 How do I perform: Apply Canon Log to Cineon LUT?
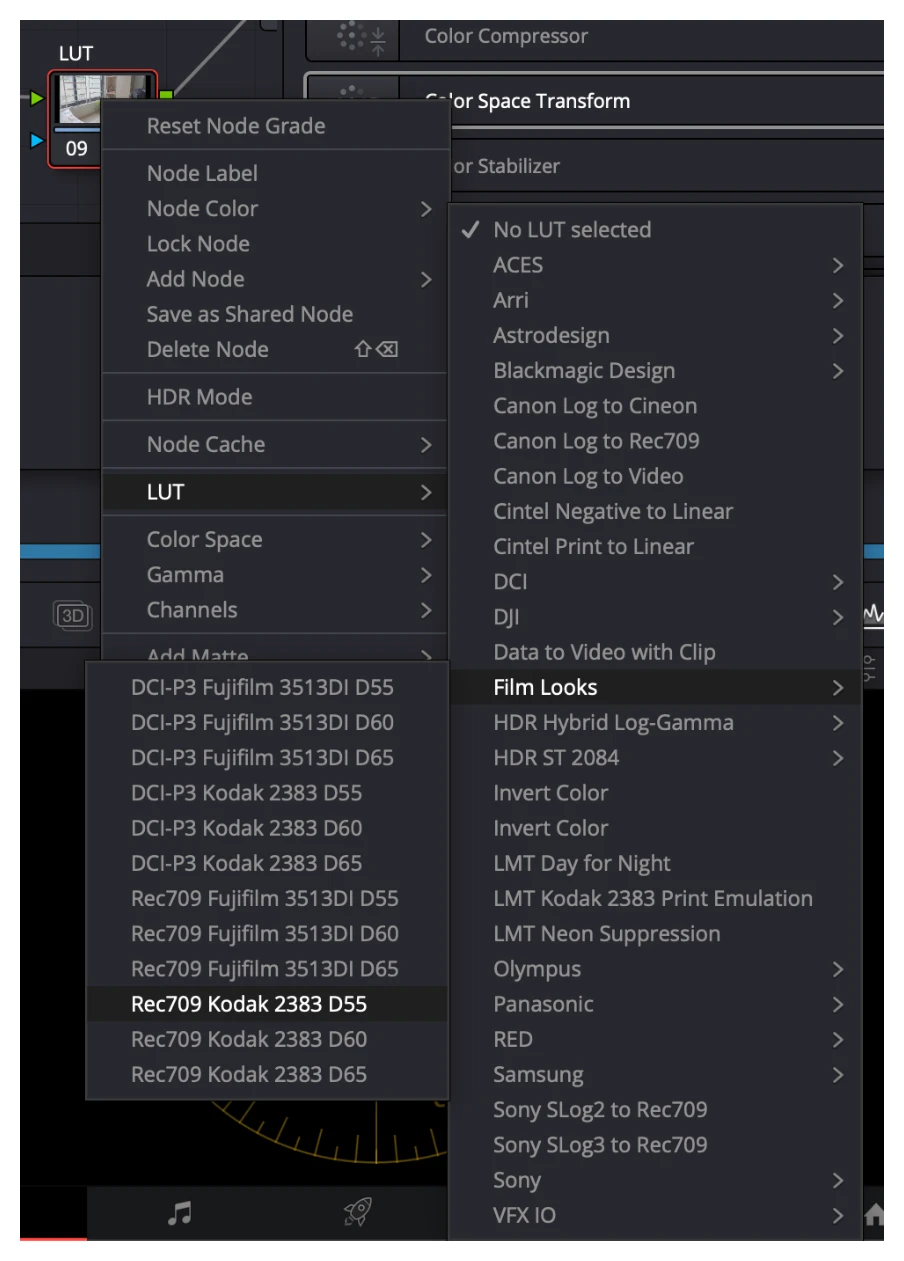point(655,406)
